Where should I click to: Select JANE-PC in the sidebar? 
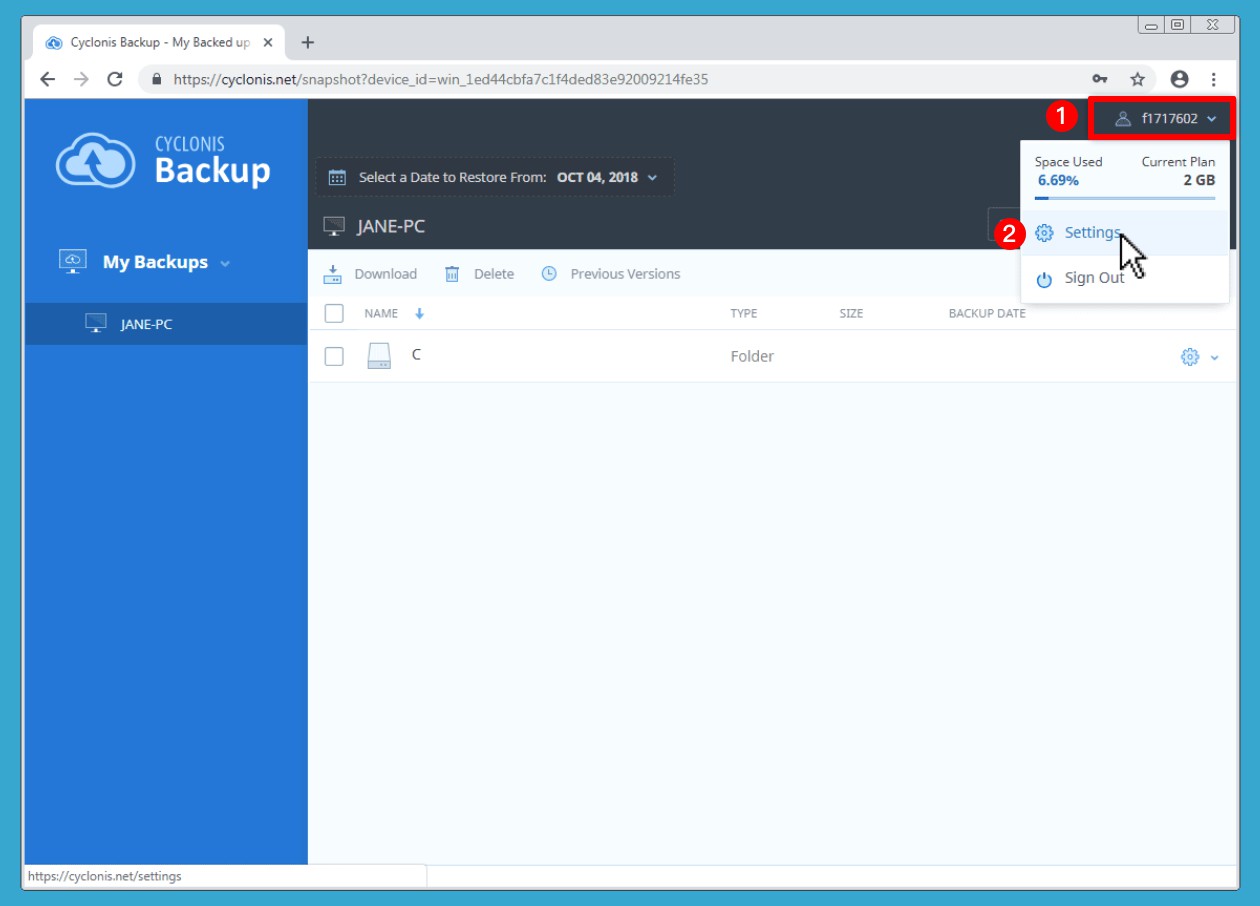(x=146, y=324)
